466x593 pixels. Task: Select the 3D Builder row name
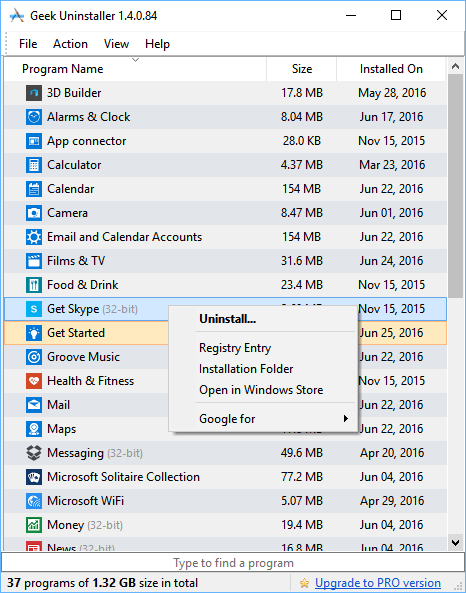(74, 93)
